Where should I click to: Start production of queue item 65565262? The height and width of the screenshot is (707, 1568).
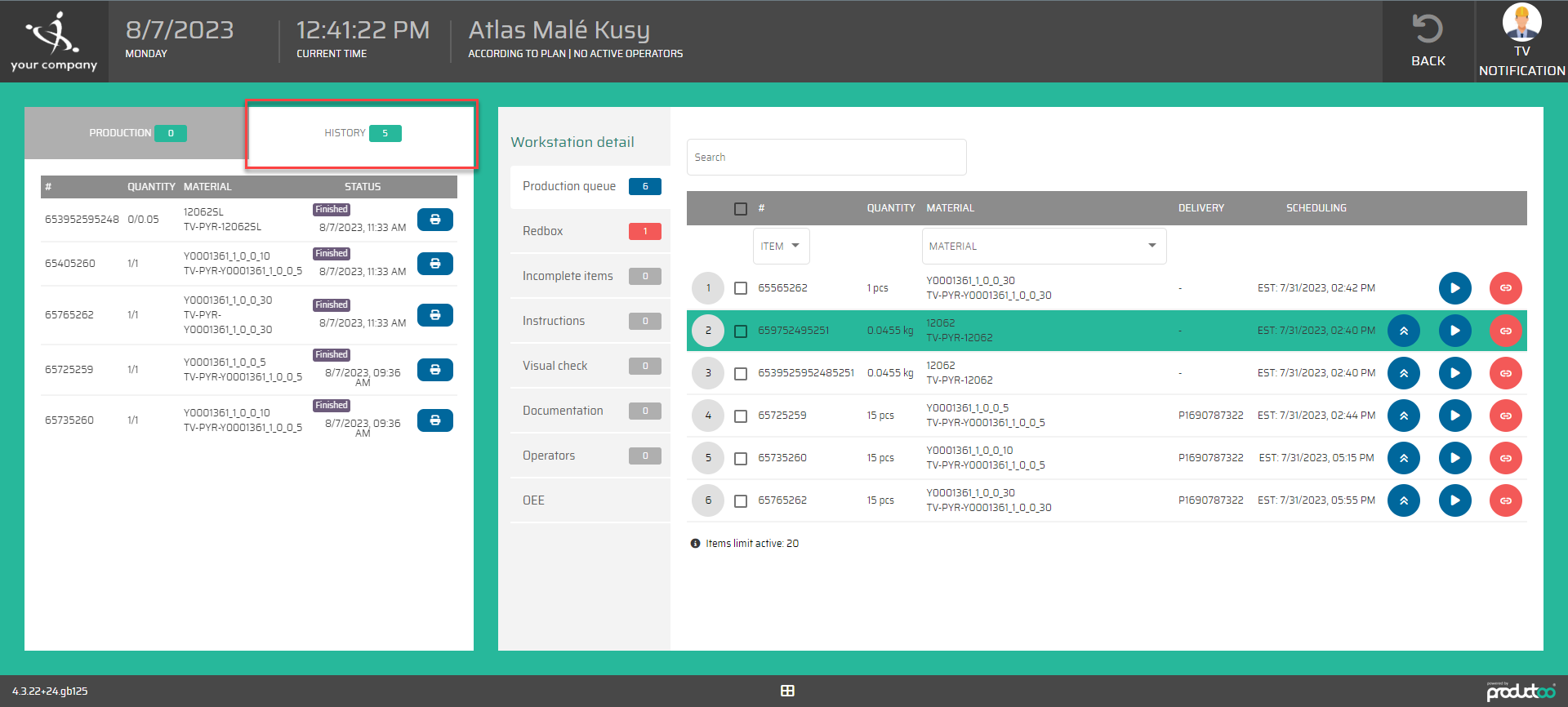coord(1454,288)
